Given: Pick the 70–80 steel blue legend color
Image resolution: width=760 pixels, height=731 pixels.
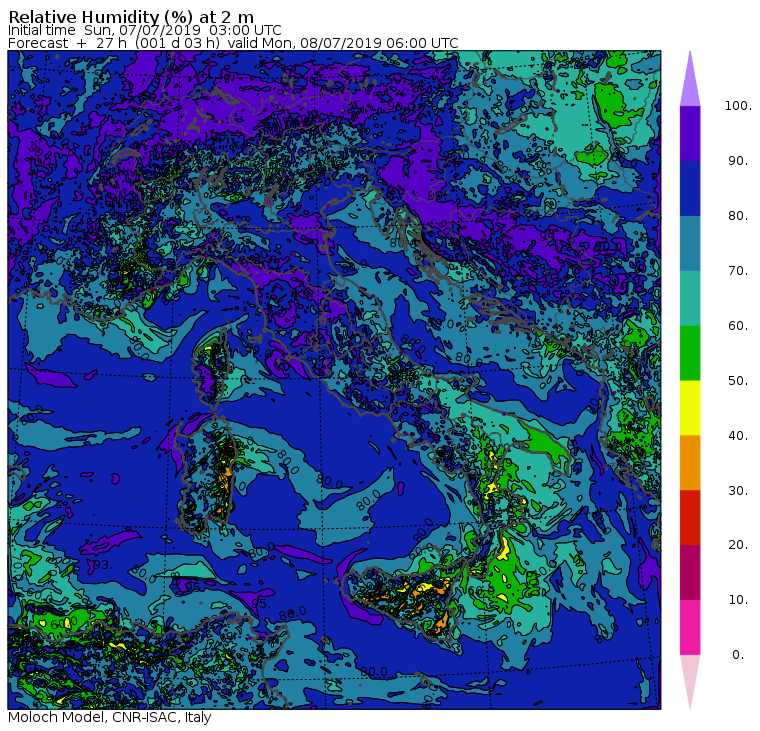Looking at the screenshot, I should 690,243.
